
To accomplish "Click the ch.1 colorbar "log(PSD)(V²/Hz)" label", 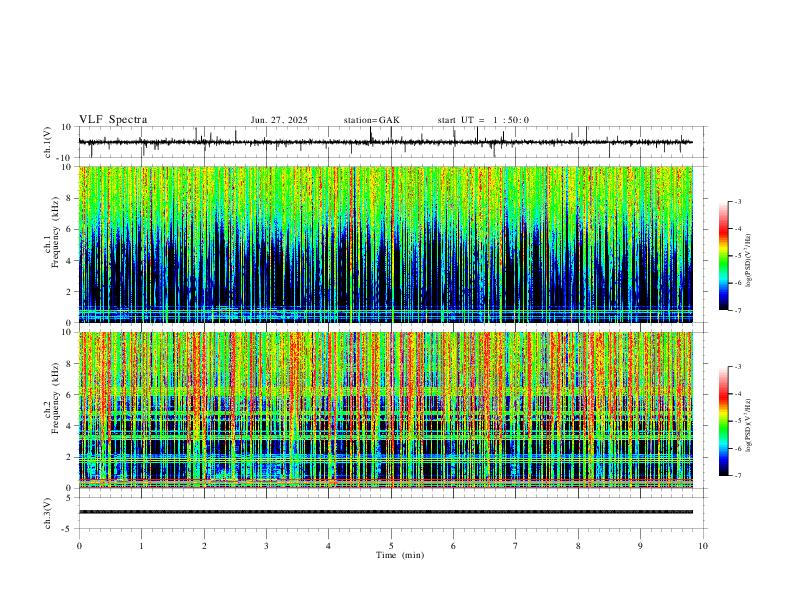I will coord(749,261).
